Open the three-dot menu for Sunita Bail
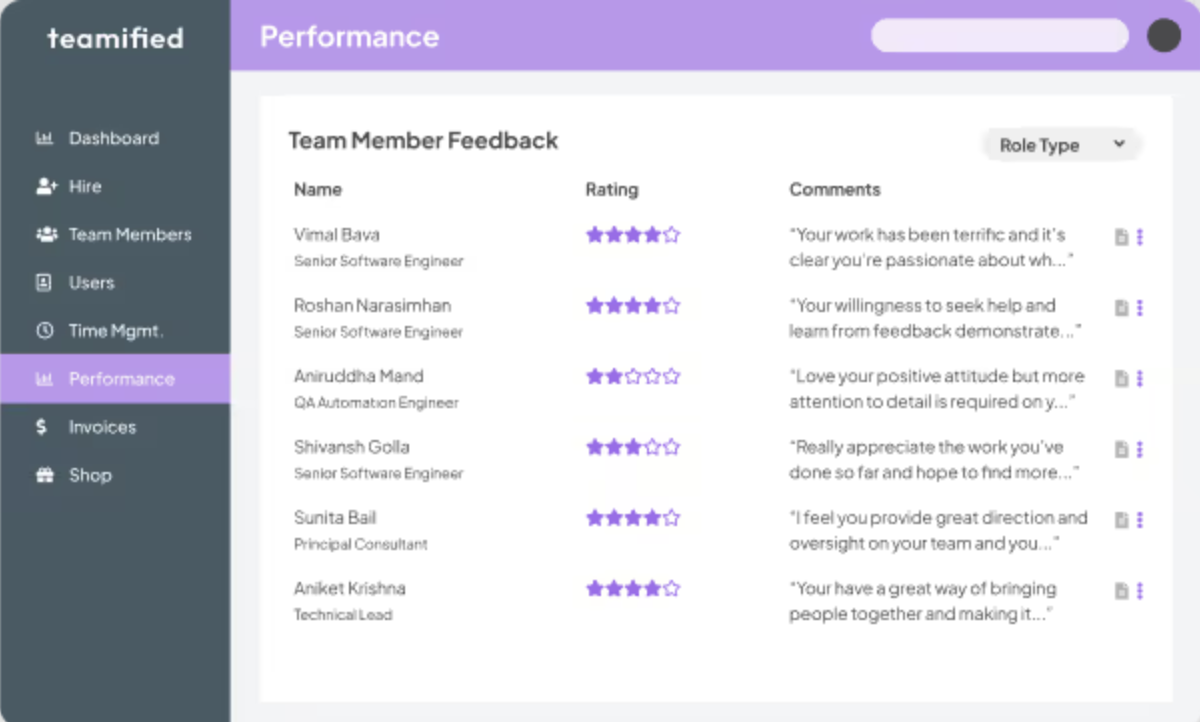This screenshot has height=722, width=1200. [1141, 520]
